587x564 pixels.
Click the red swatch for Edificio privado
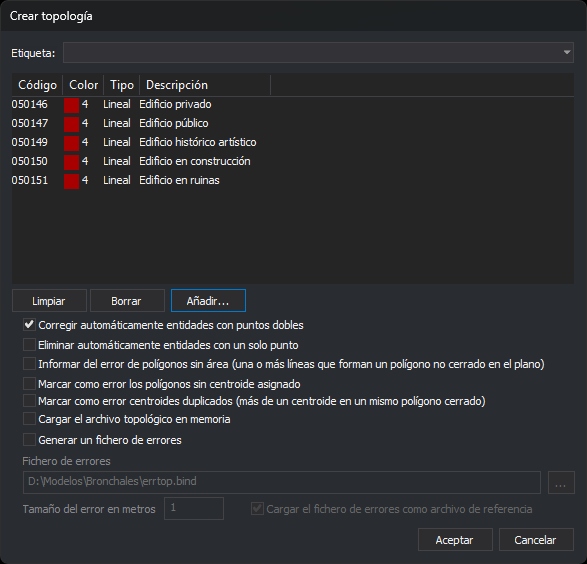point(71,105)
